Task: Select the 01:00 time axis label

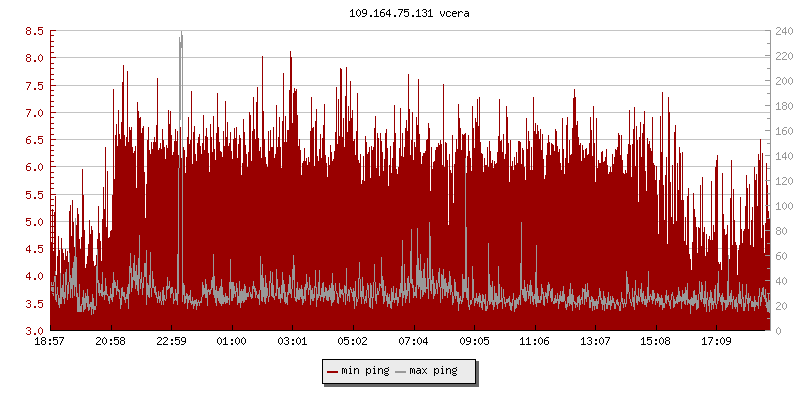Action: tap(232, 342)
